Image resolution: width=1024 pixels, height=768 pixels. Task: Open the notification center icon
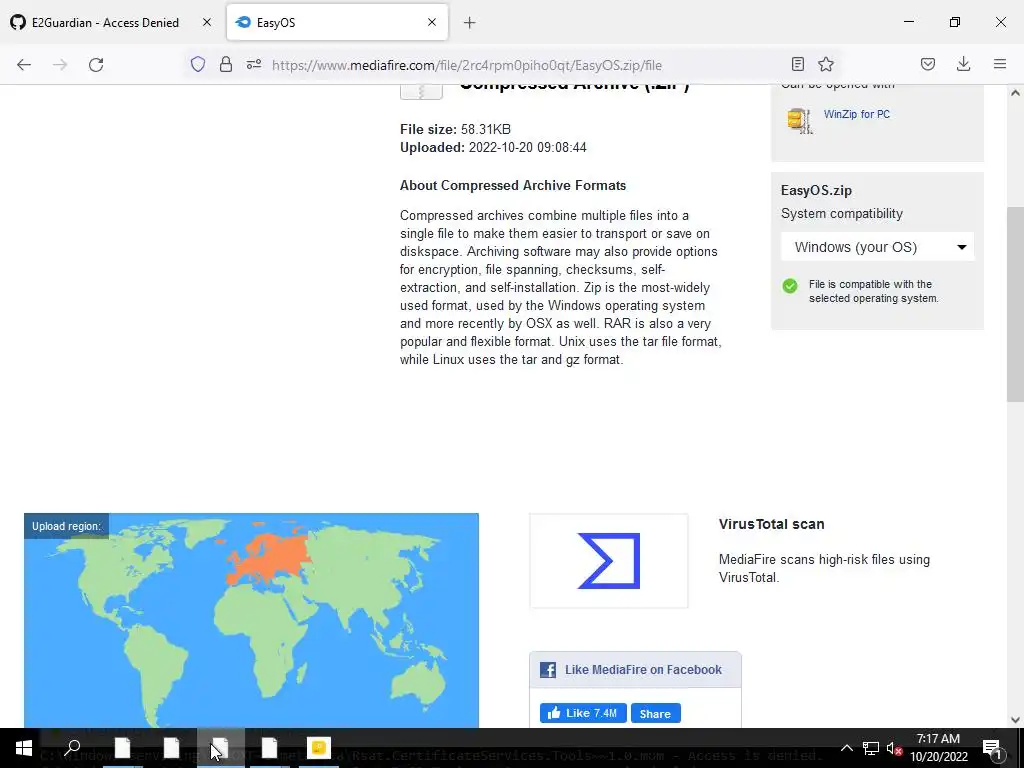(x=992, y=748)
